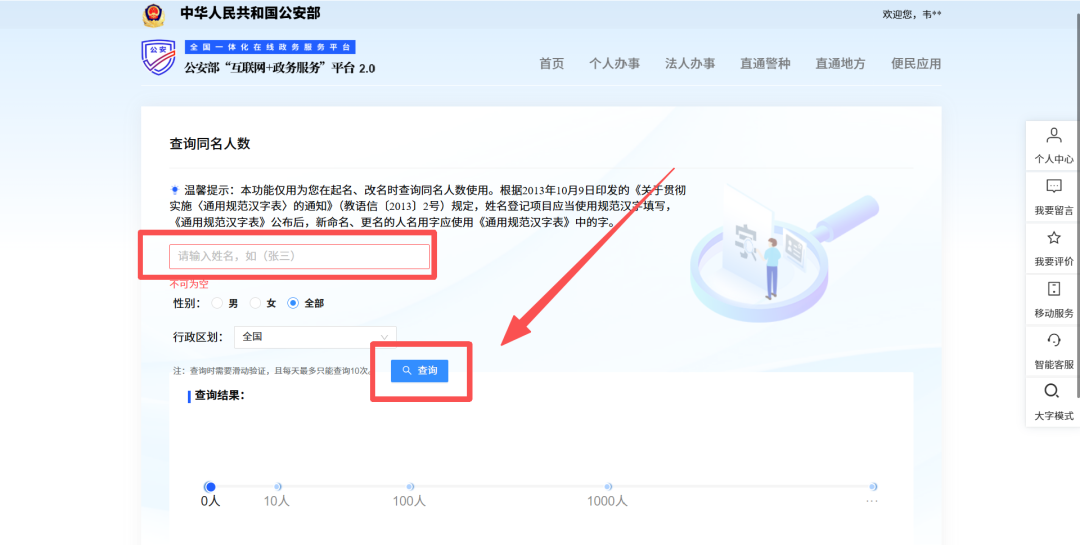
Task: Open 个人中心 from the side panel
Action: [x=1054, y=145]
